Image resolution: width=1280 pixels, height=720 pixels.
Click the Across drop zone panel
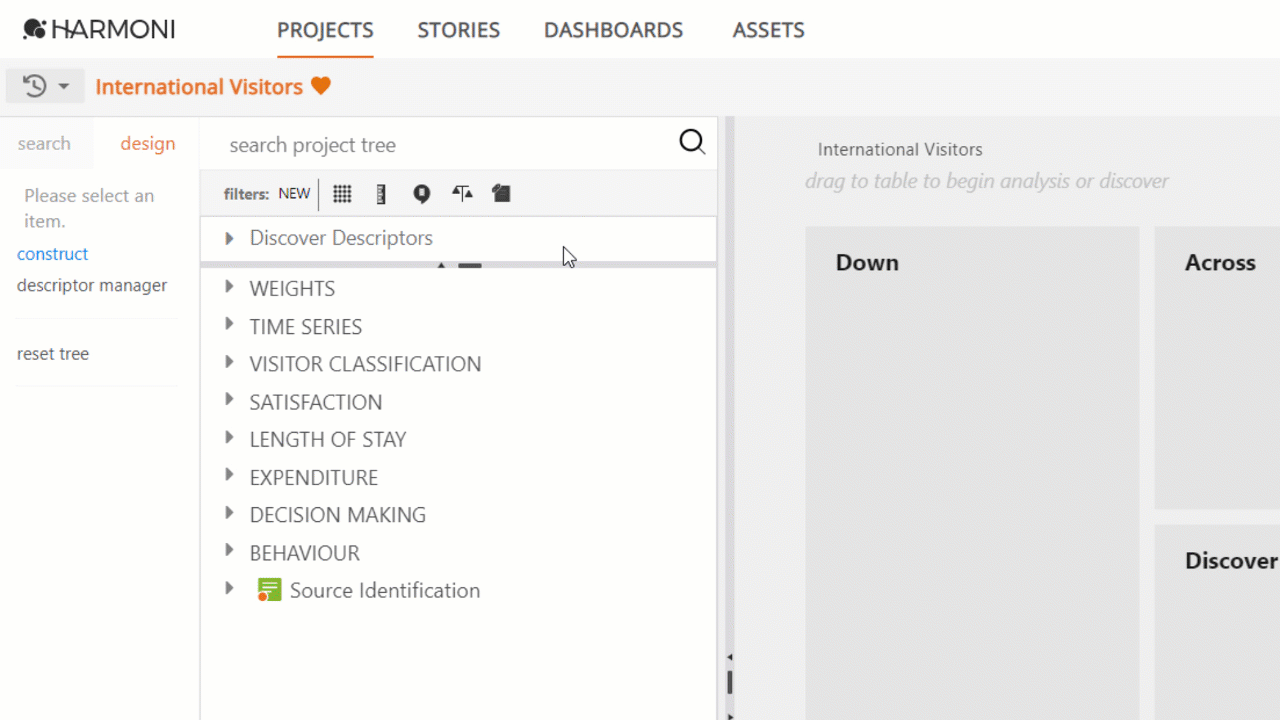(1217, 367)
